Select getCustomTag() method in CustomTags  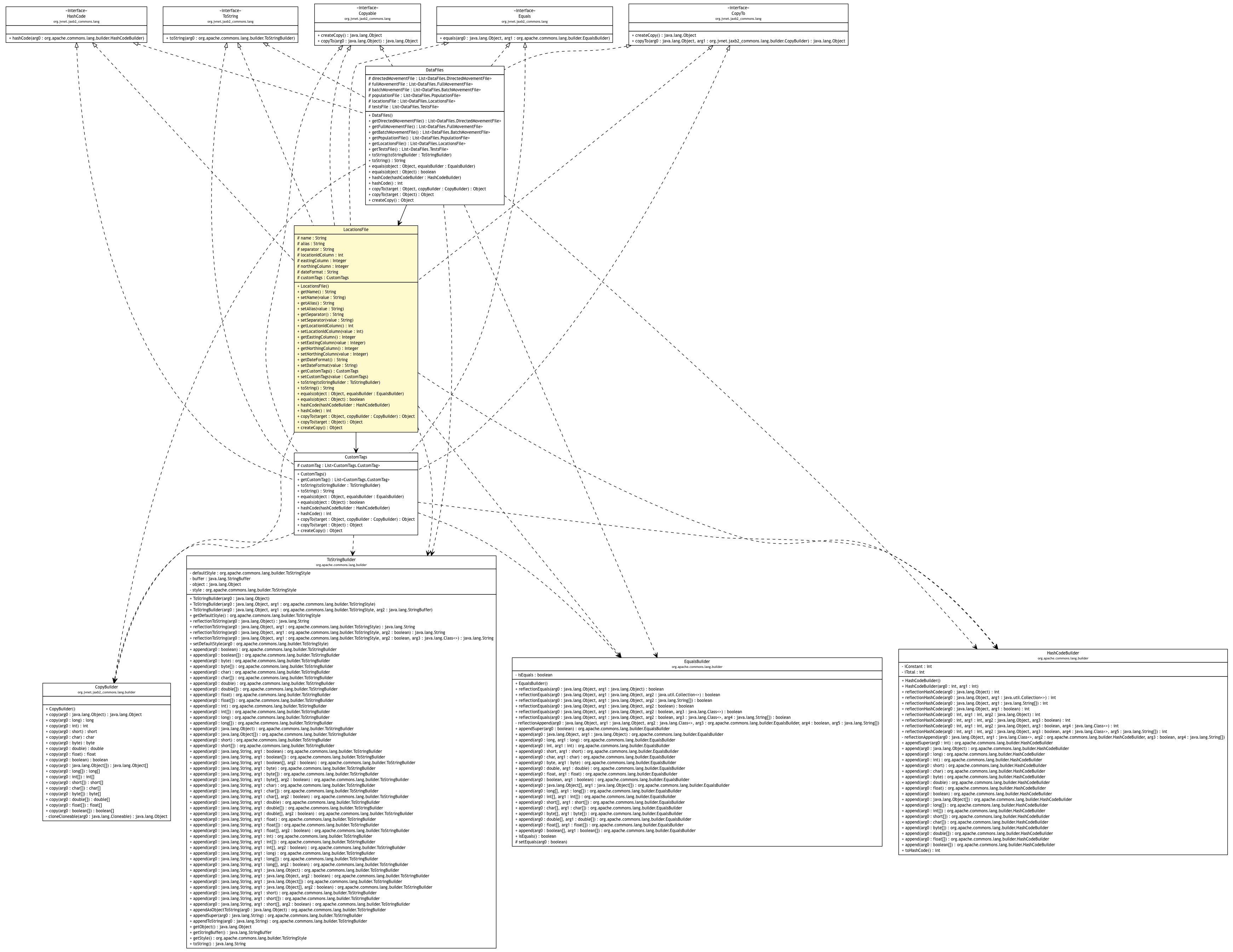pyautogui.click(x=343, y=480)
